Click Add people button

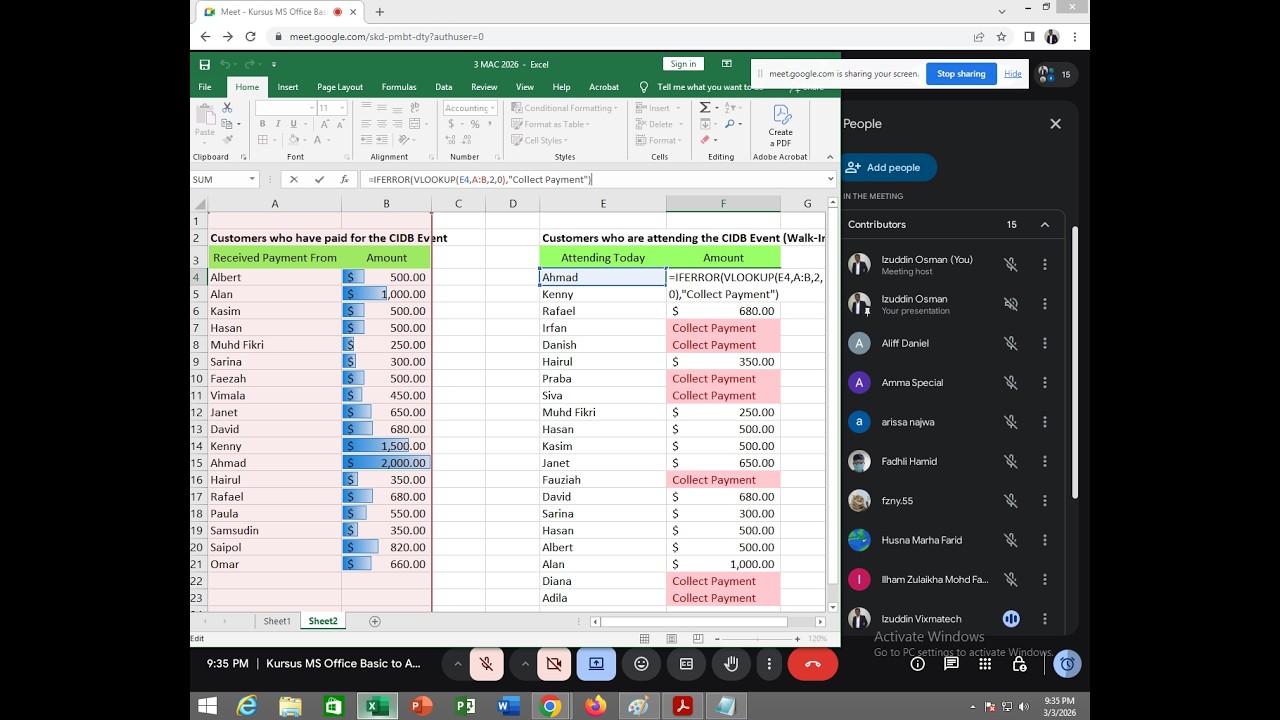click(x=890, y=168)
